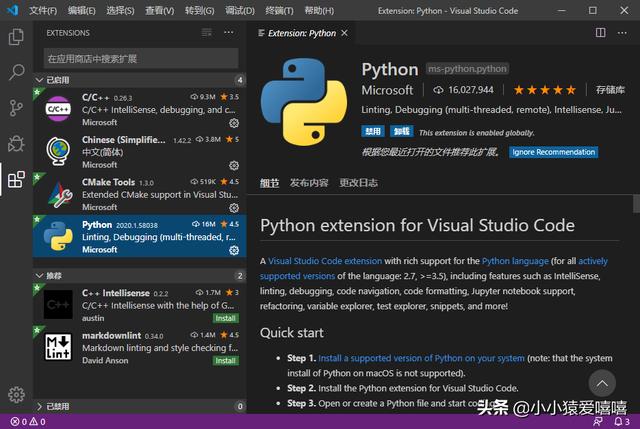Click the extension search input field
640x429 pixels.
[x=141, y=58]
